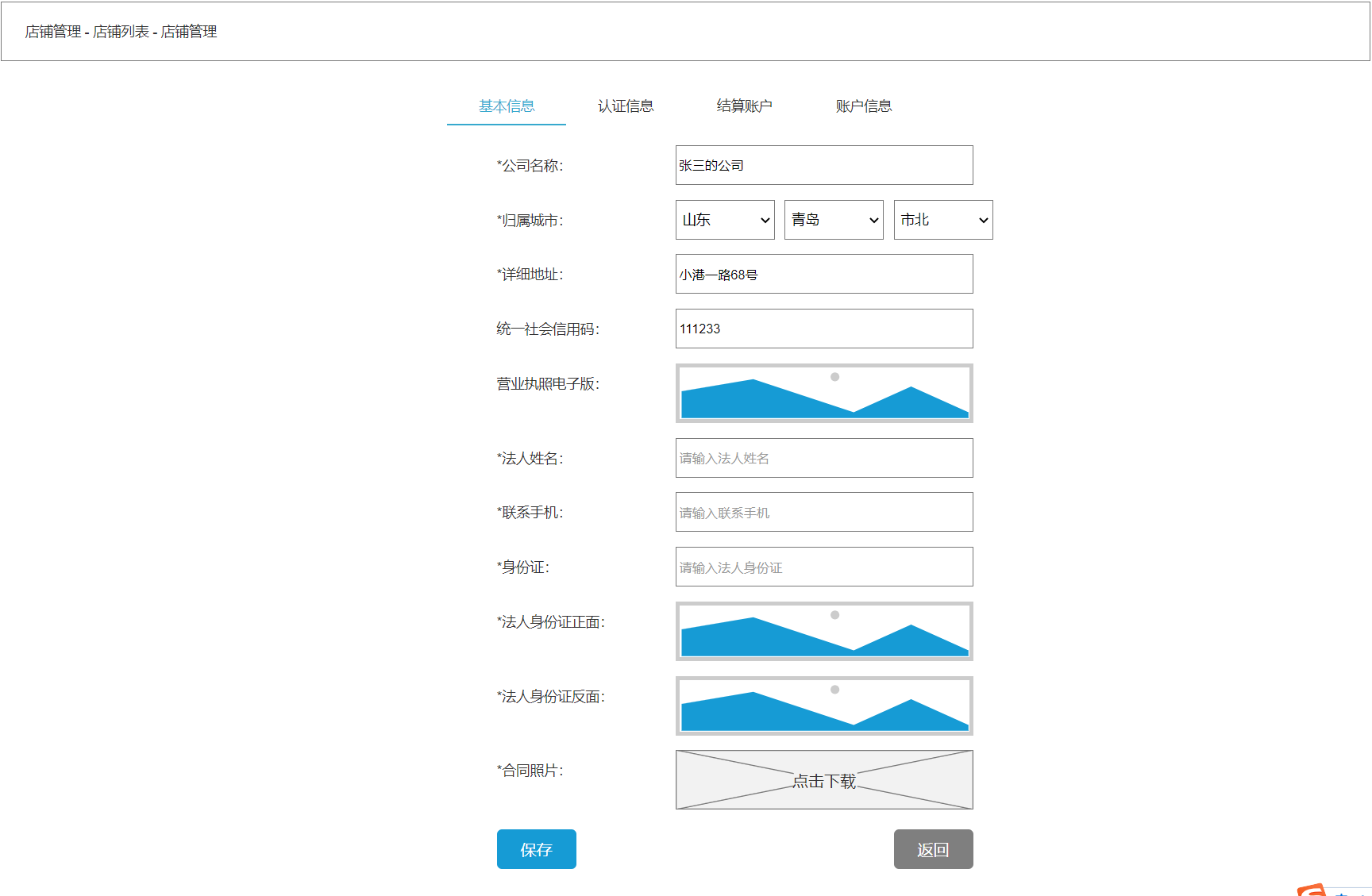Expand the 青岛 city dropdown
1372x896 pixels.
pos(834,220)
